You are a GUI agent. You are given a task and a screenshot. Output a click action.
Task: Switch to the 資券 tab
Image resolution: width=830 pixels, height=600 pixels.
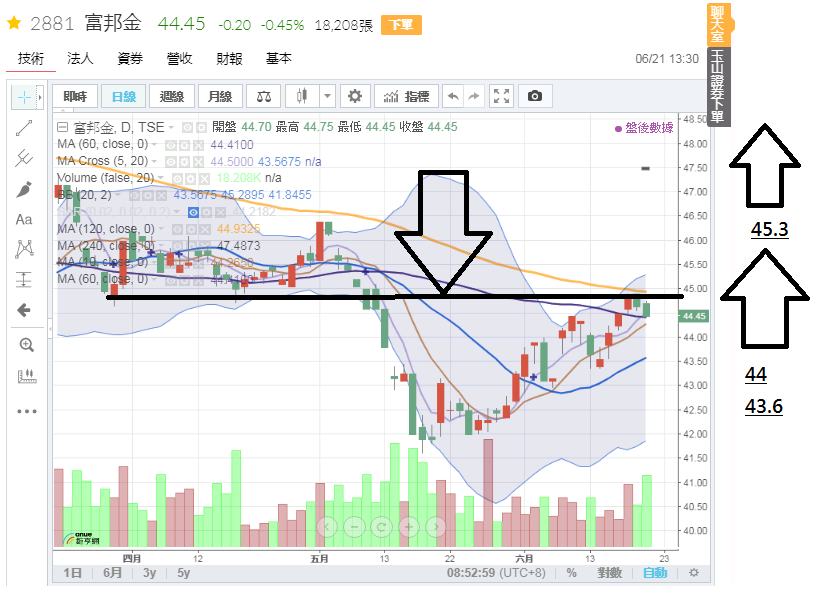tap(130, 58)
